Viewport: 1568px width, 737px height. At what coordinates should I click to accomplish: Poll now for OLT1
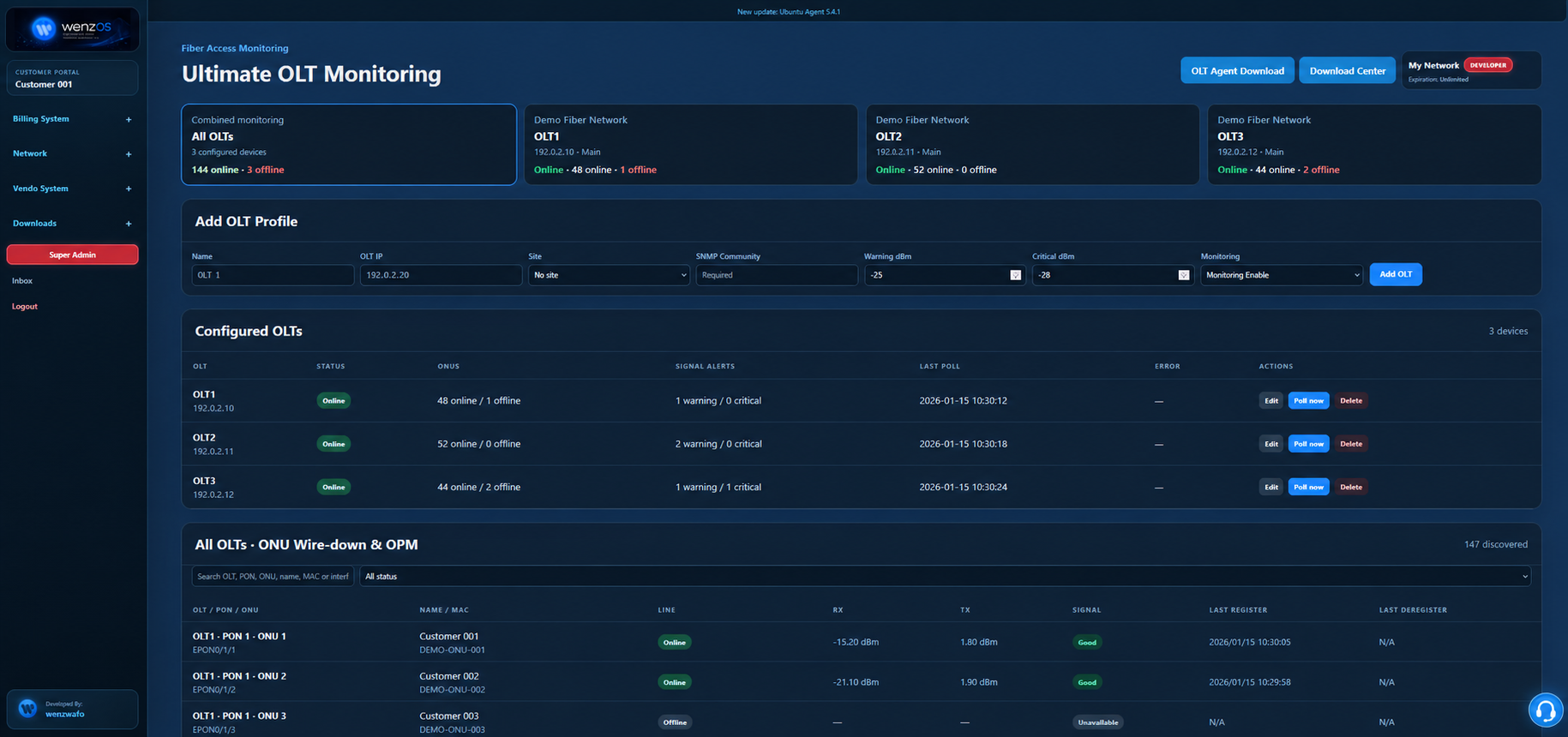point(1308,401)
